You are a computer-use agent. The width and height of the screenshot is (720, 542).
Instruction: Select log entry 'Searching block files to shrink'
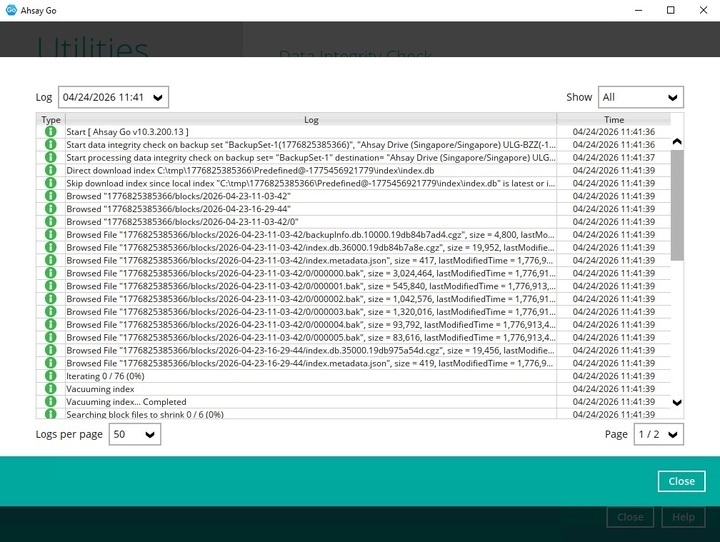pos(145,414)
